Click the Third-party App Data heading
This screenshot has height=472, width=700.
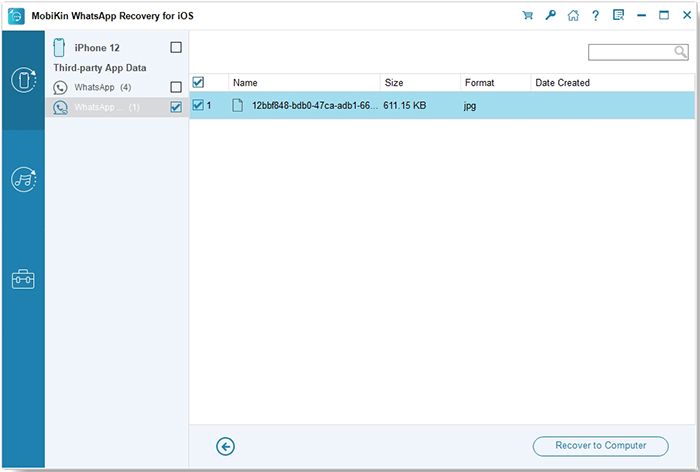[100, 68]
